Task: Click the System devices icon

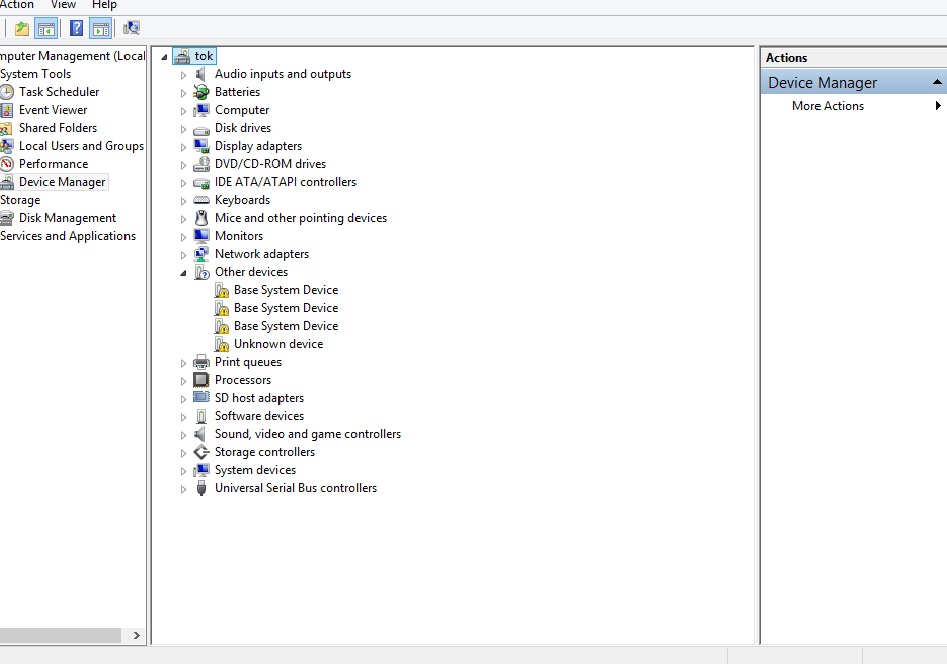Action: [201, 470]
